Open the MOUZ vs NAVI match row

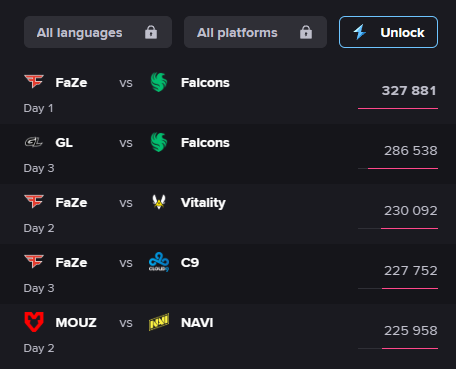tap(228, 334)
